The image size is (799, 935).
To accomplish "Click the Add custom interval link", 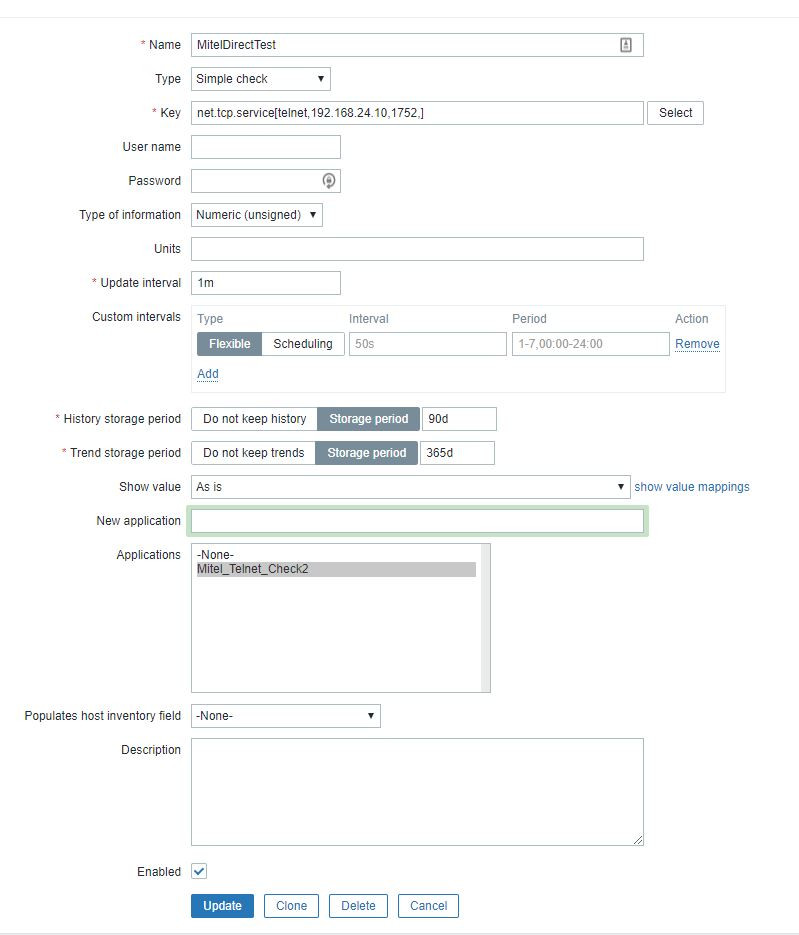I will click(208, 374).
